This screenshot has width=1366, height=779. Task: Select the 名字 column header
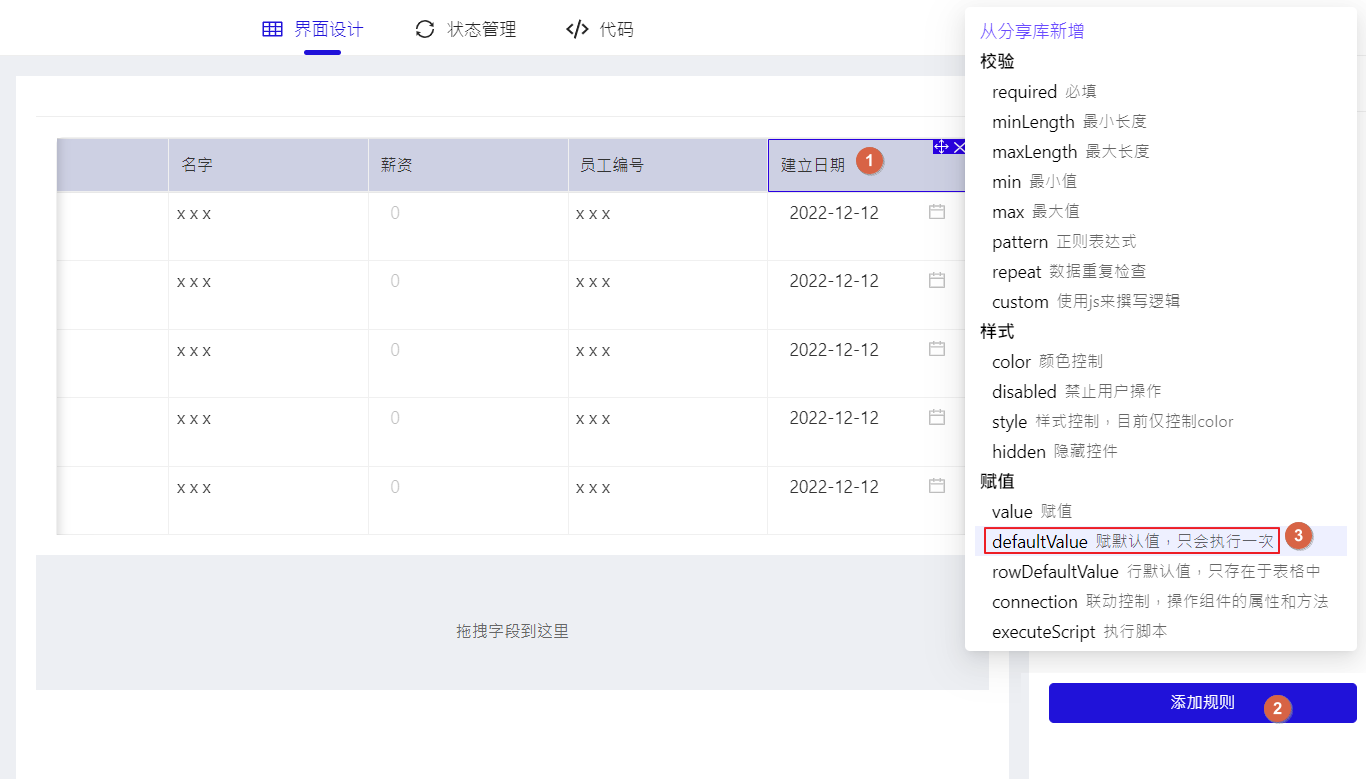[x=268, y=165]
